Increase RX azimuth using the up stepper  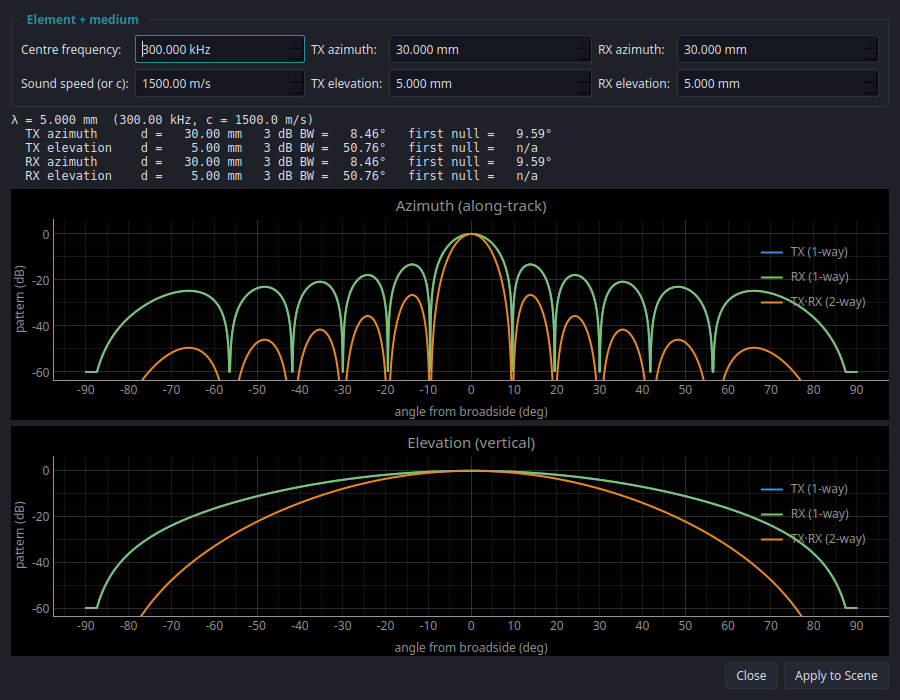click(x=871, y=43)
